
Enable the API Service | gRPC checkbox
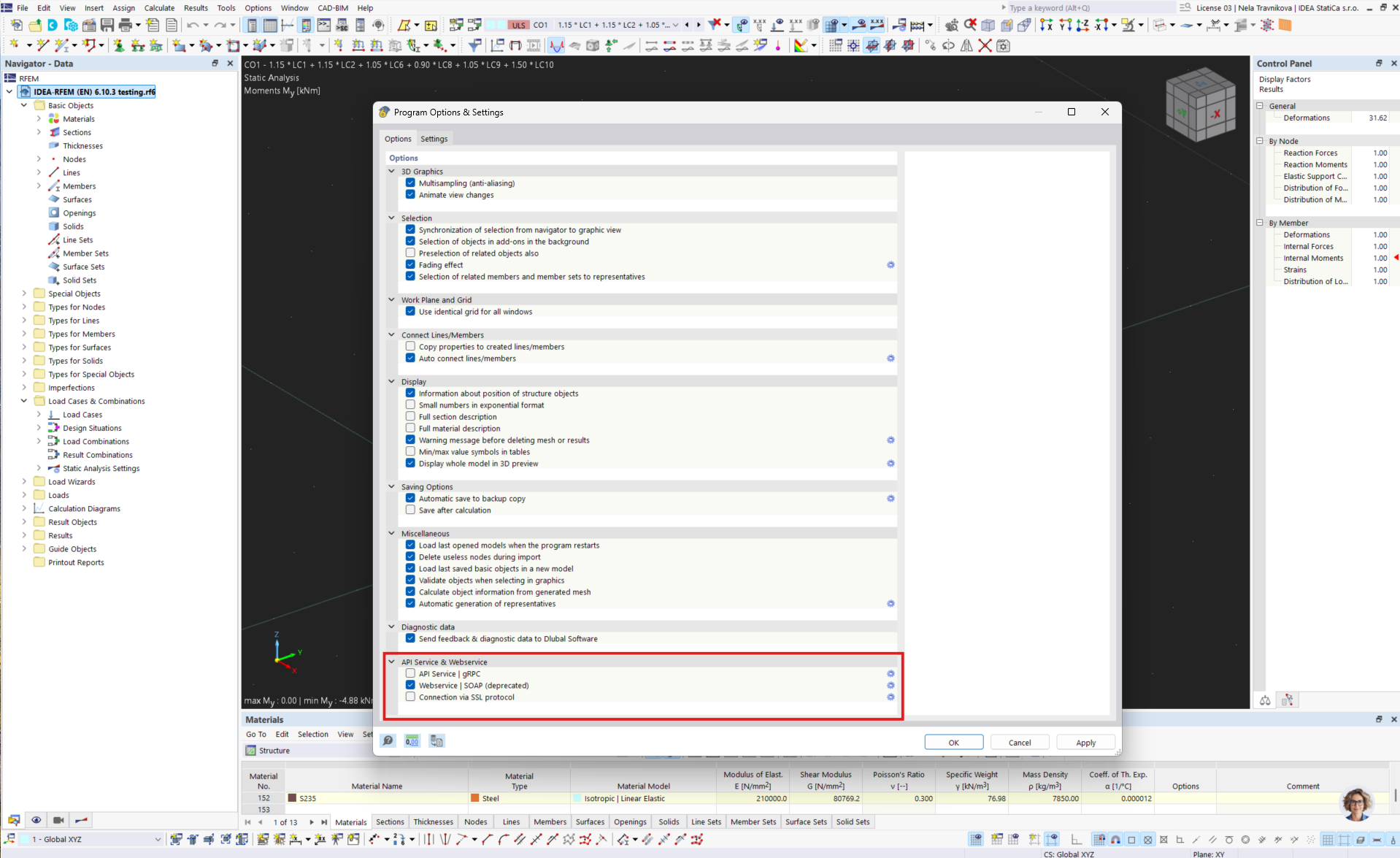[x=410, y=674]
